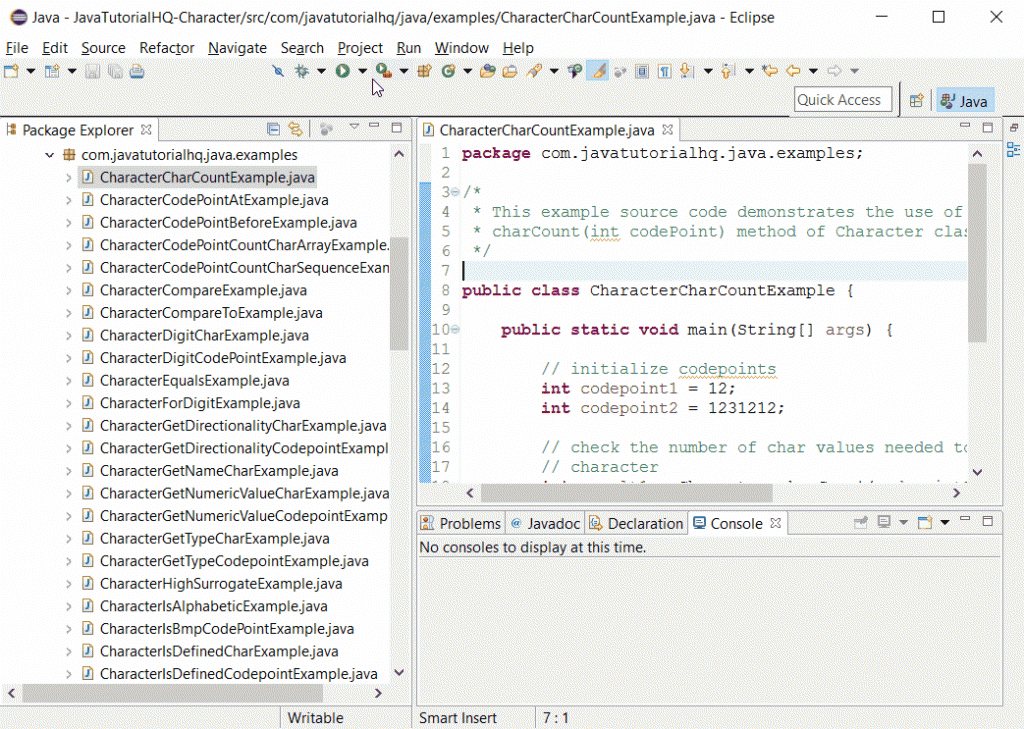
Task: Click the Previous Annotation icon
Action: coord(728,71)
